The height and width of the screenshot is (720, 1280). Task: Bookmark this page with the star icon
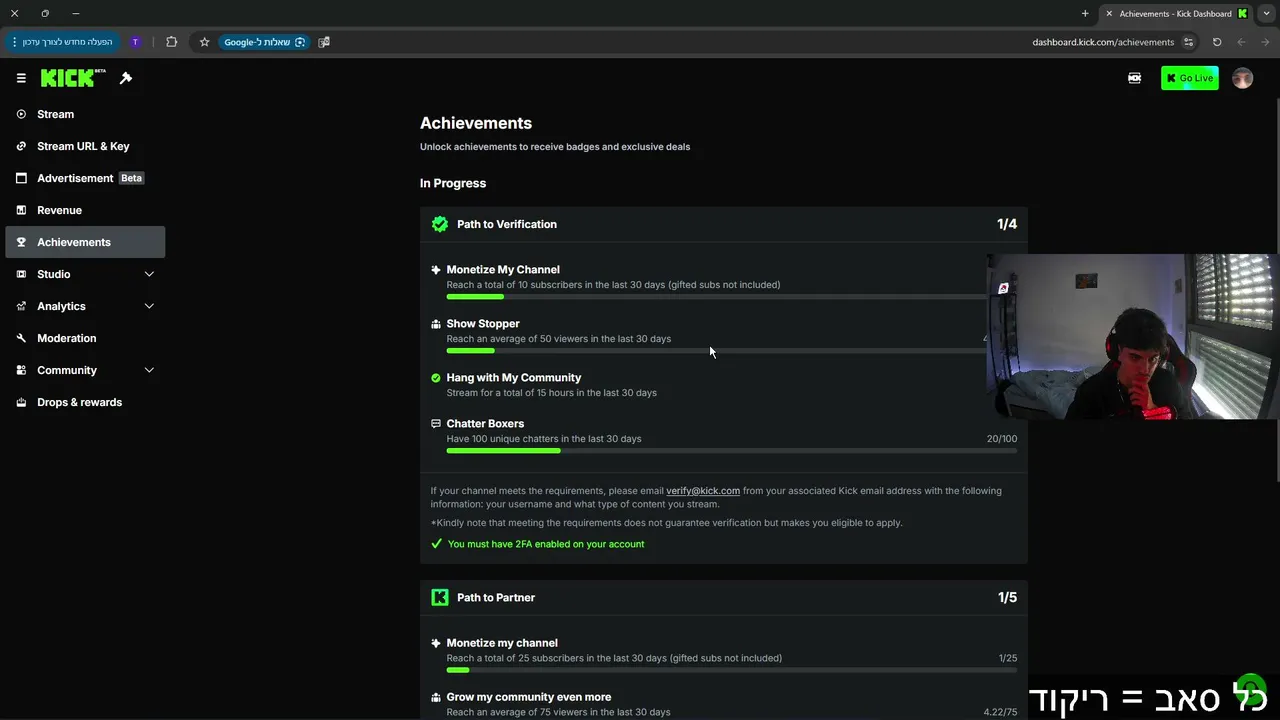point(204,42)
